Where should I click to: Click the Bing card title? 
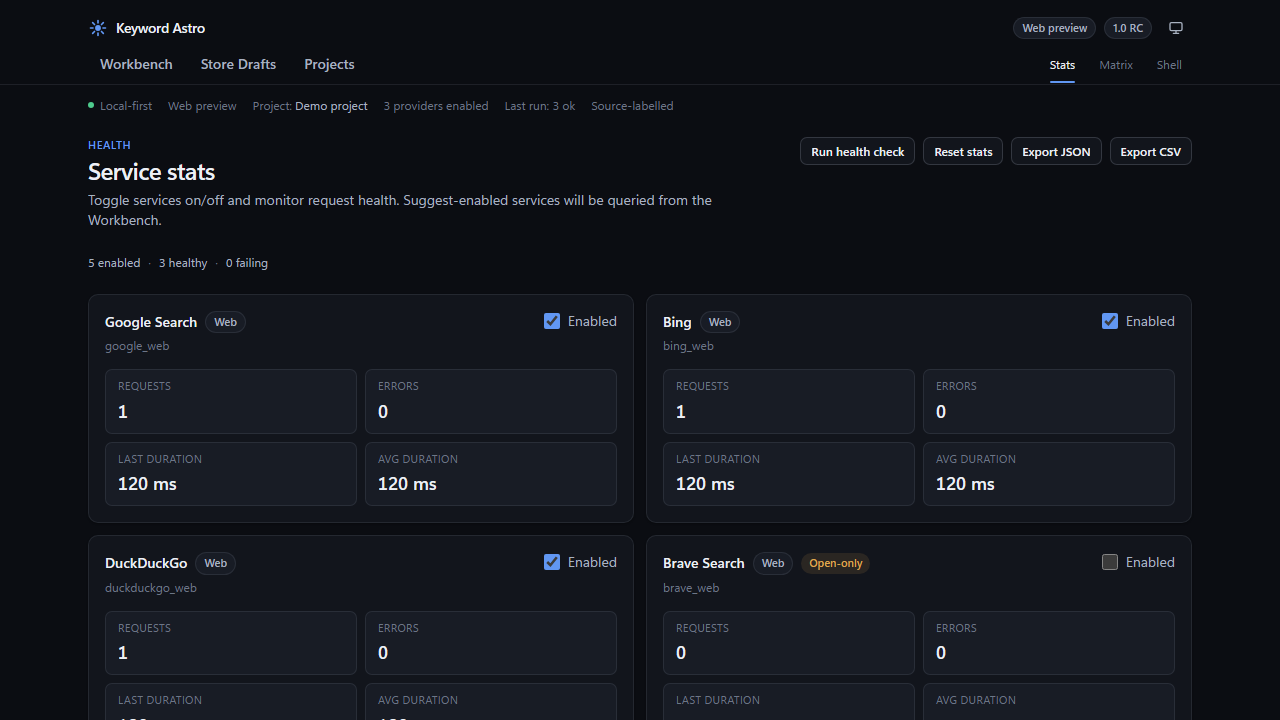coord(677,322)
